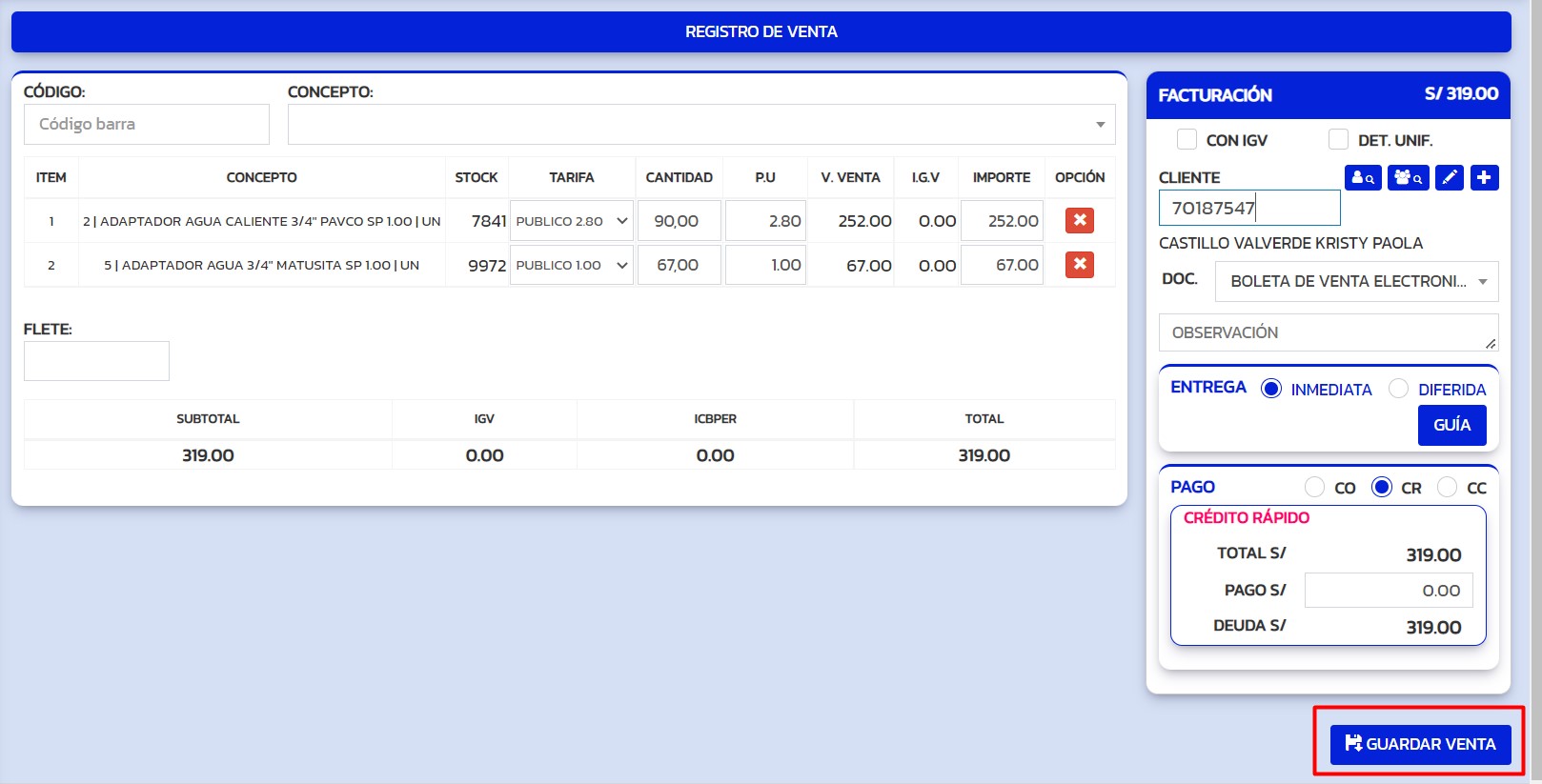Expand the PUBLICO 2.80 tarifa dropdown
Screen dimensions: 1542x784
(x=571, y=221)
